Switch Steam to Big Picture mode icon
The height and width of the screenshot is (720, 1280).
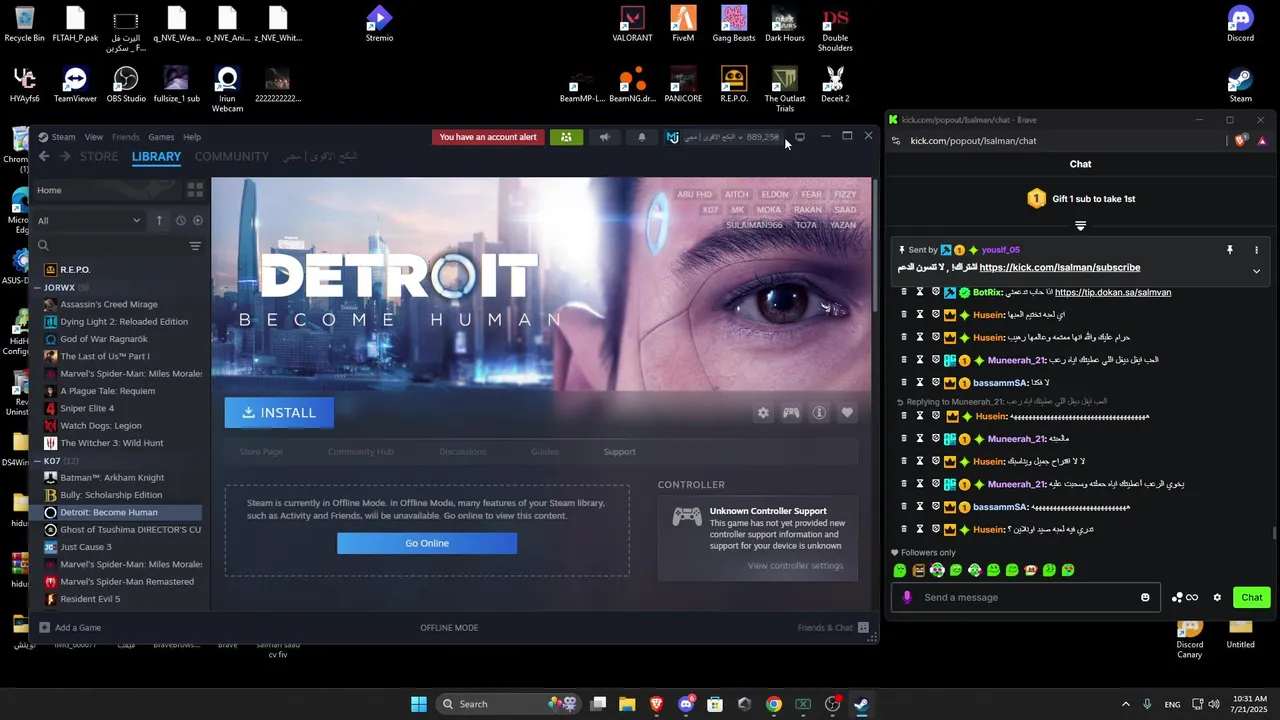pos(800,137)
